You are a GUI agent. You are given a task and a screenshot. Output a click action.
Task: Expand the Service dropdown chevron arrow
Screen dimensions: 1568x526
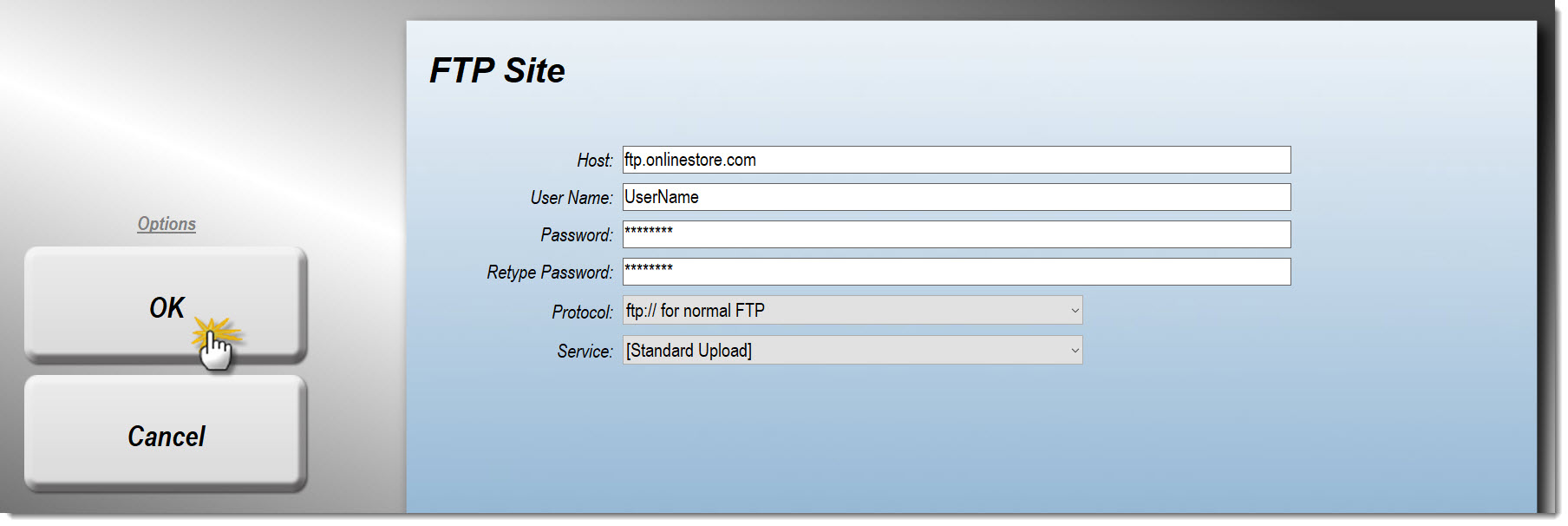click(x=1075, y=351)
